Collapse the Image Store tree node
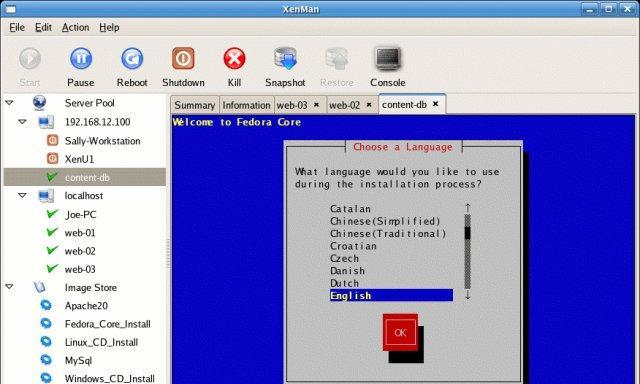 [x=9, y=287]
